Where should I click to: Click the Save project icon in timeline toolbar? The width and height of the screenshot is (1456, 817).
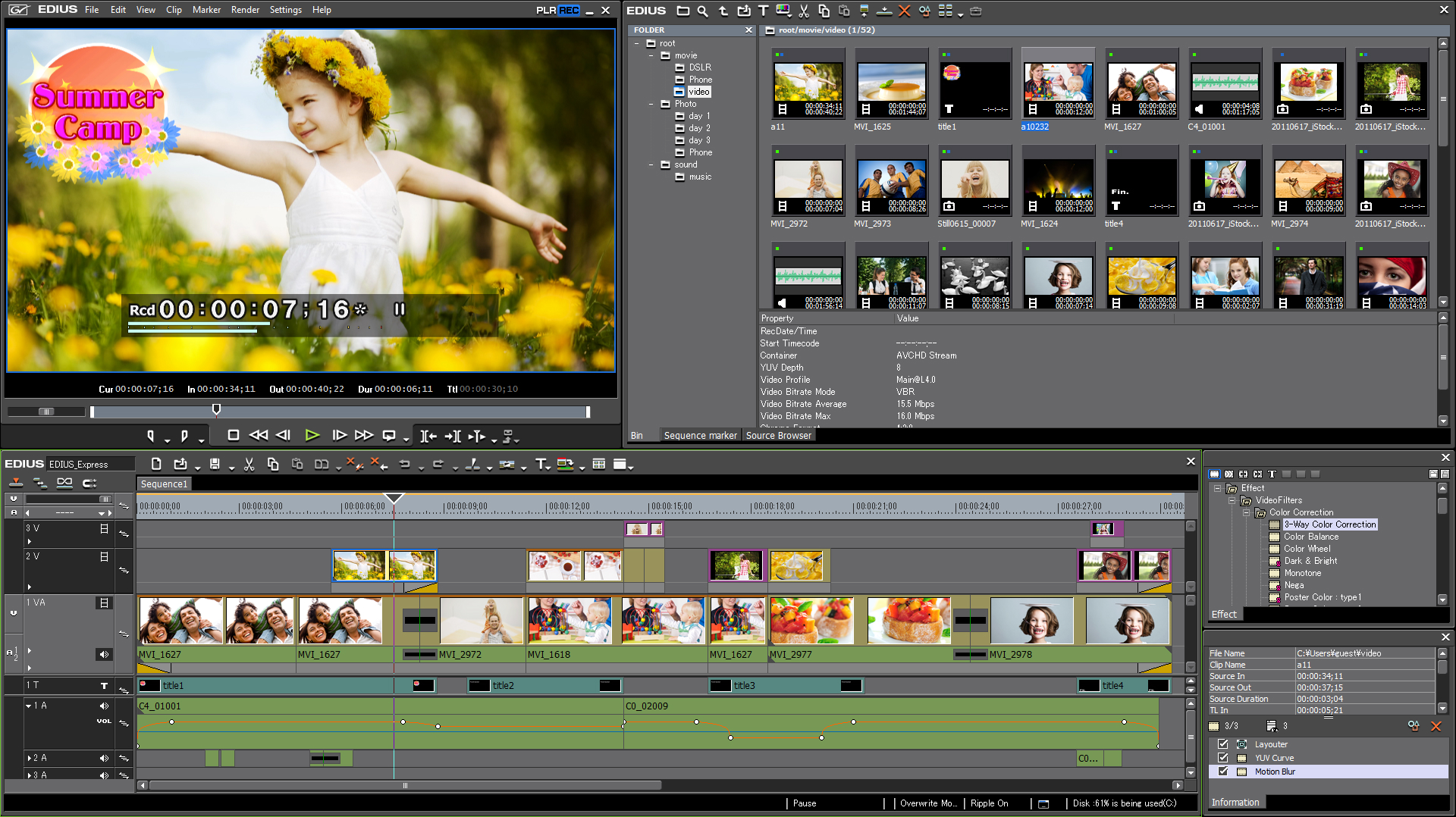(x=215, y=465)
